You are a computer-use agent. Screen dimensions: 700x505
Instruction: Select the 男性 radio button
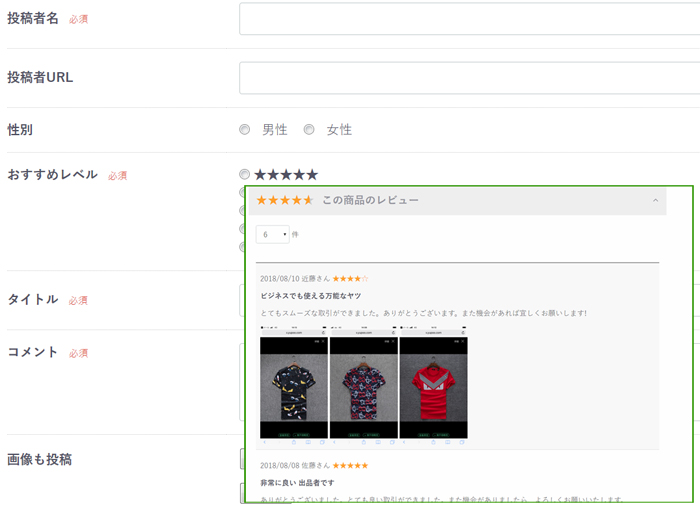point(244,129)
